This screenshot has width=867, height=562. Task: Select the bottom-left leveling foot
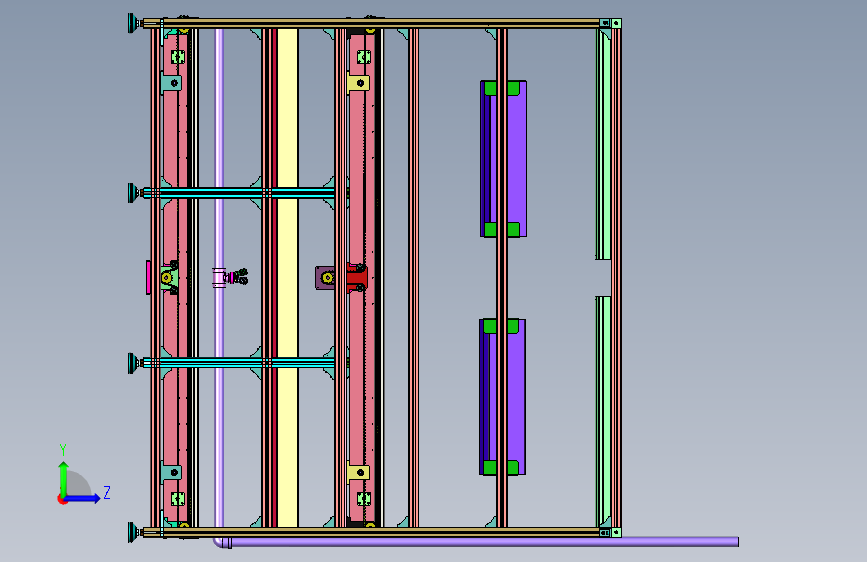135,532
